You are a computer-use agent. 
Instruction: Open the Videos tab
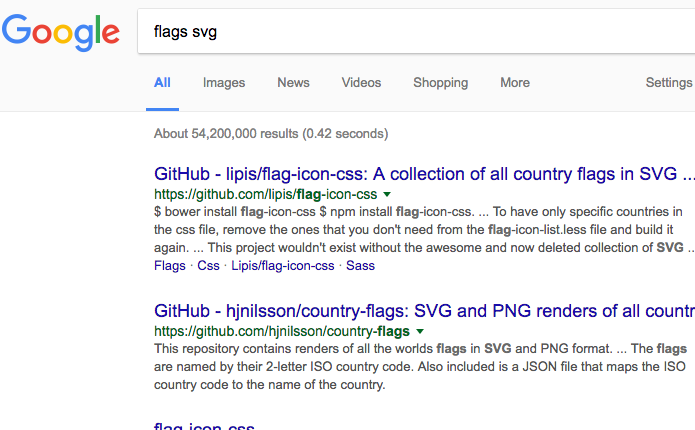click(x=361, y=83)
